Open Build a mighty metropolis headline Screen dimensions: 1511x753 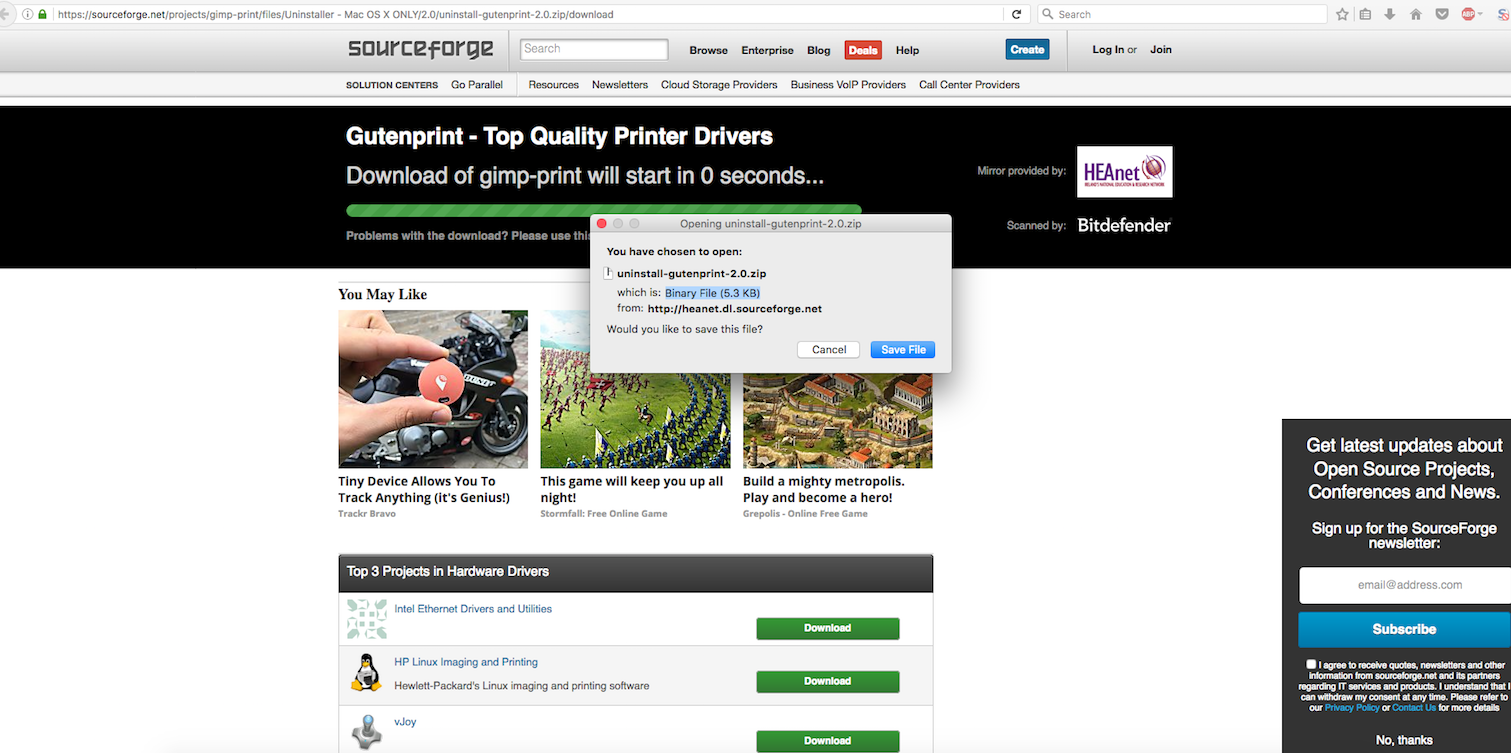coord(824,490)
